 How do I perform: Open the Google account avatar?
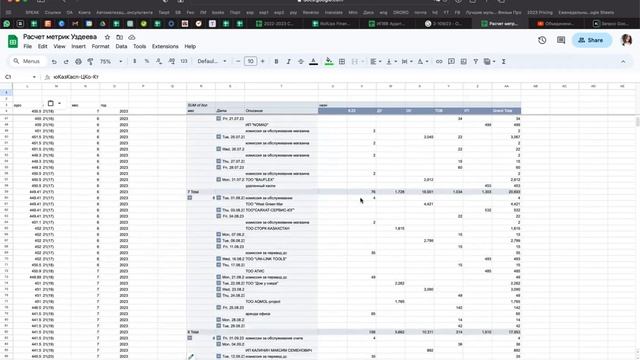pyautogui.click(x=627, y=40)
